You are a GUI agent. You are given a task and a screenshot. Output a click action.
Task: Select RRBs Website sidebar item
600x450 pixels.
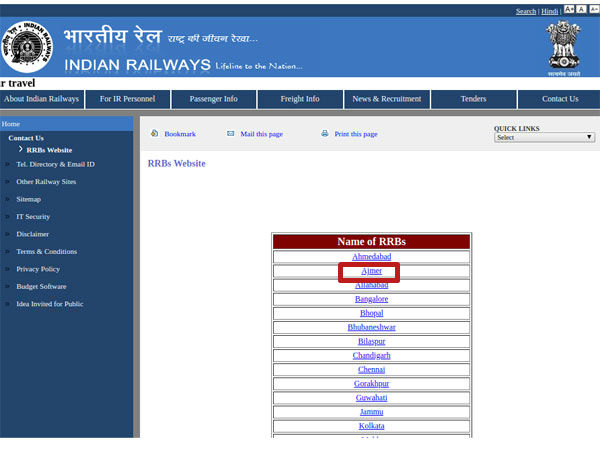pos(49,150)
